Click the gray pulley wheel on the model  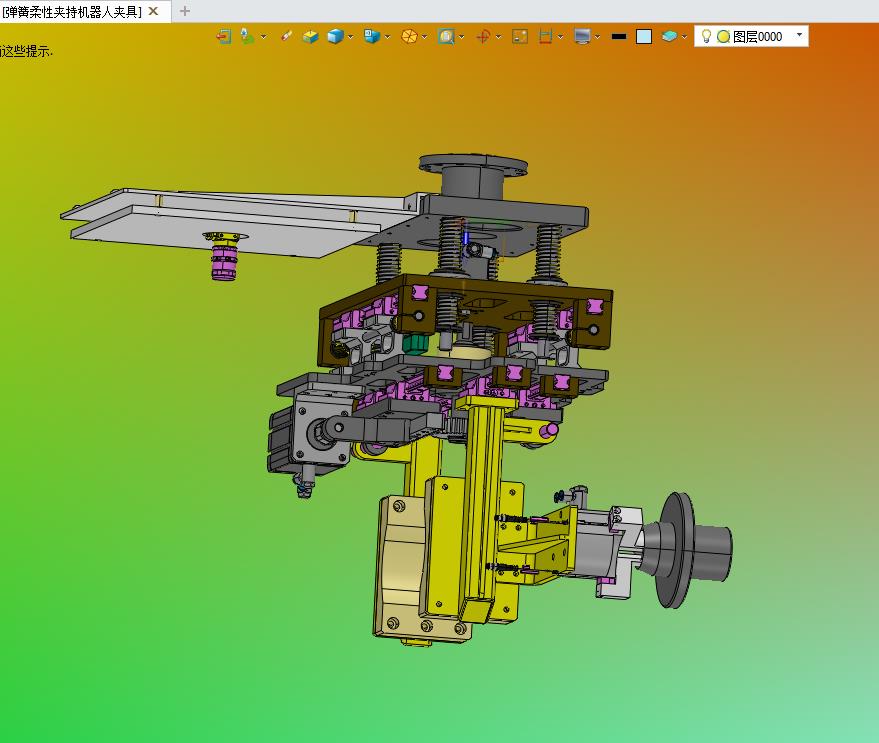(x=677, y=550)
